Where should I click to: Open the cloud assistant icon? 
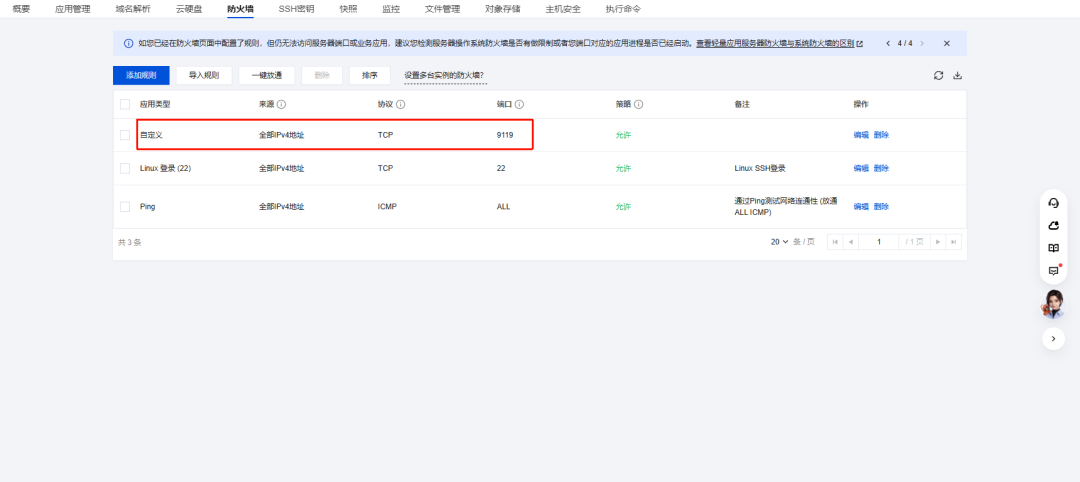tap(1053, 225)
